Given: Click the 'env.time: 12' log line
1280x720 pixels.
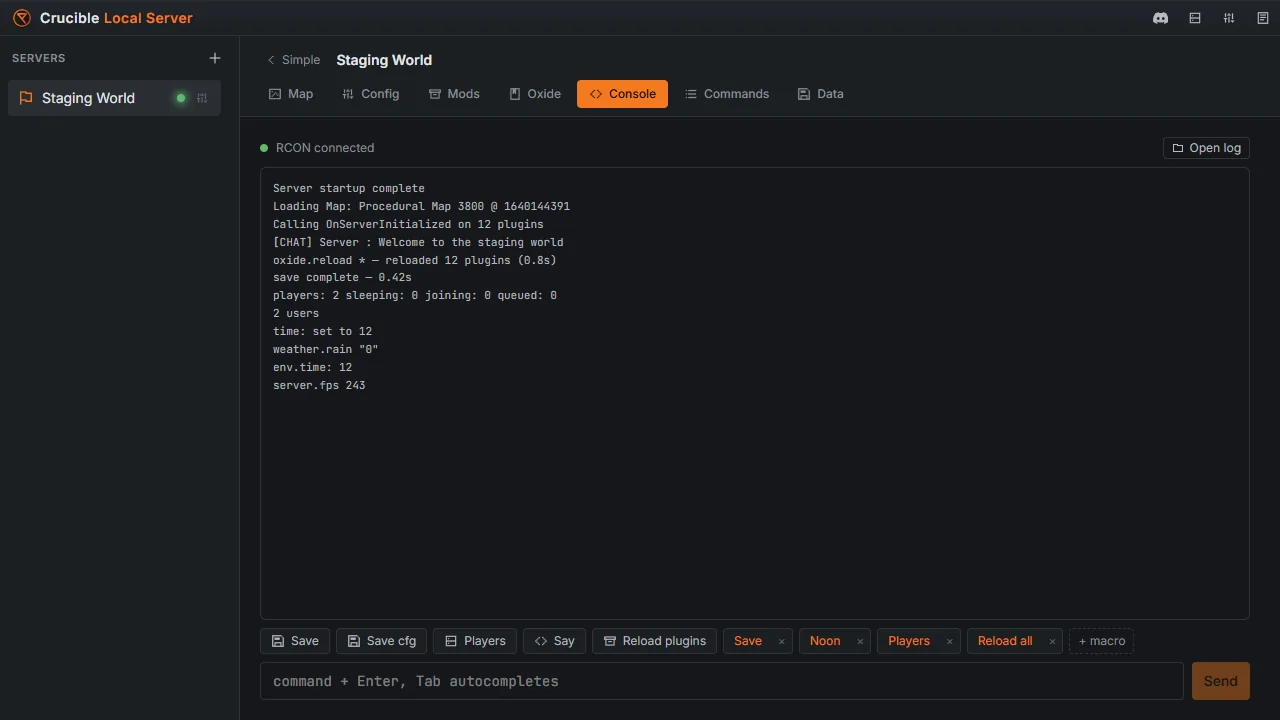Looking at the screenshot, I should tap(312, 367).
